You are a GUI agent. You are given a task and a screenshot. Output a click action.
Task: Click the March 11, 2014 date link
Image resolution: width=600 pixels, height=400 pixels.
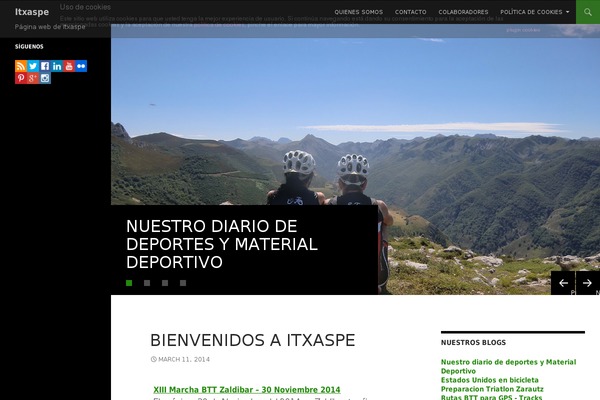[x=184, y=359]
